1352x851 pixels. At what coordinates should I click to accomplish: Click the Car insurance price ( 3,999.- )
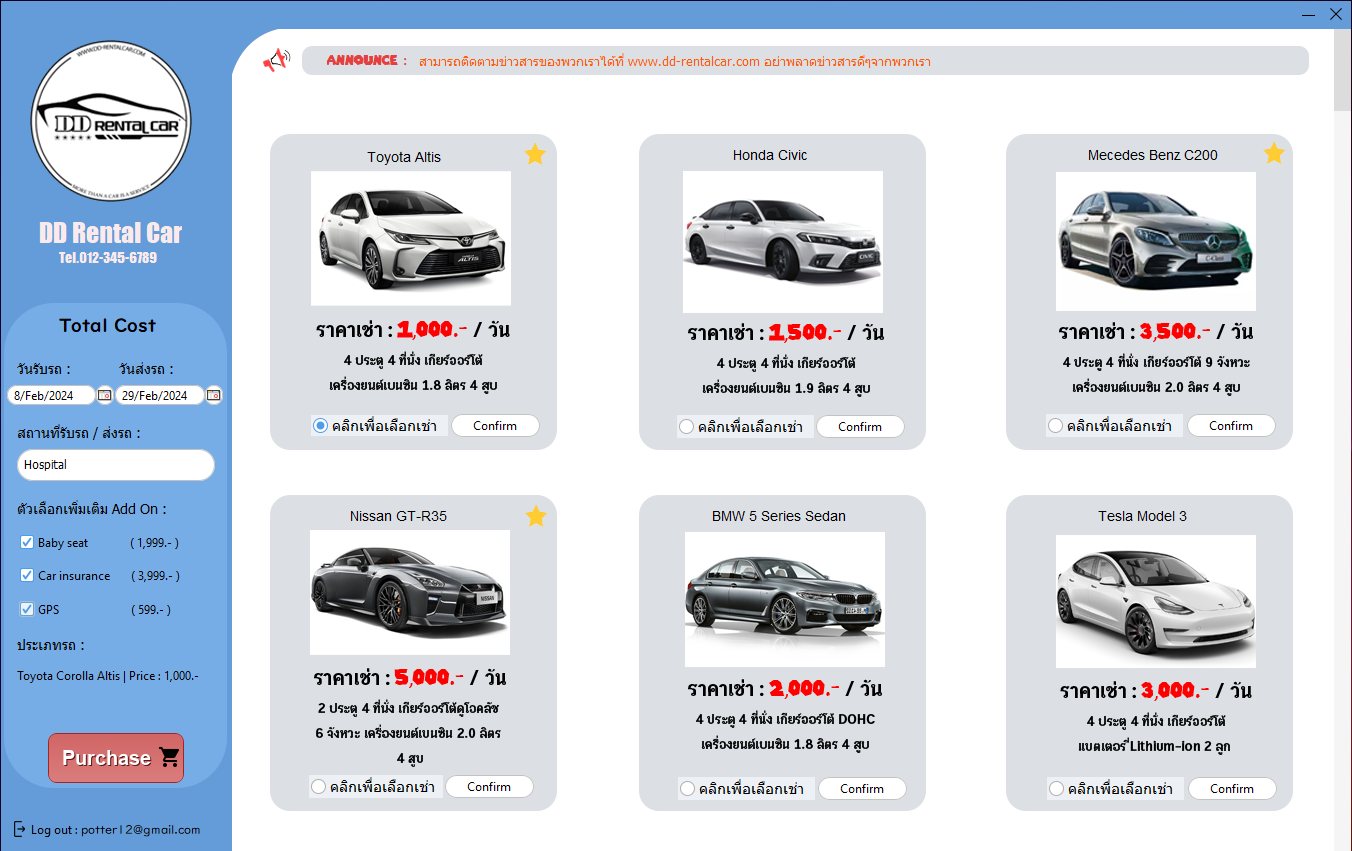pyautogui.click(x=156, y=576)
